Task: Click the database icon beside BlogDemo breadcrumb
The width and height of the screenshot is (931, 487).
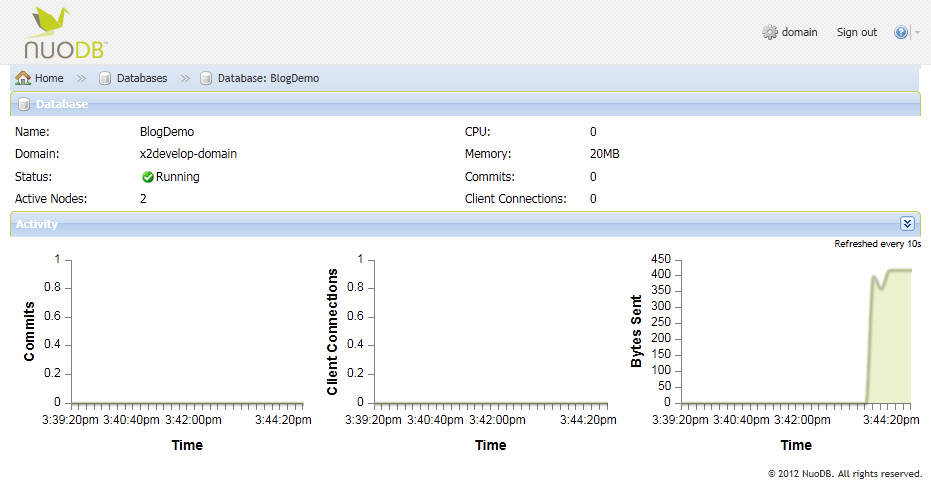Action: (x=206, y=78)
